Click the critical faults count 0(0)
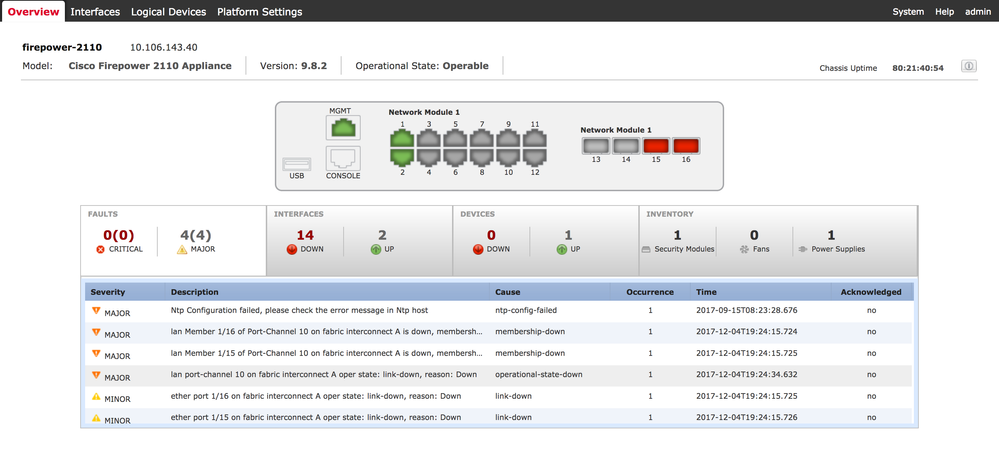The height and width of the screenshot is (471, 999). [119, 235]
